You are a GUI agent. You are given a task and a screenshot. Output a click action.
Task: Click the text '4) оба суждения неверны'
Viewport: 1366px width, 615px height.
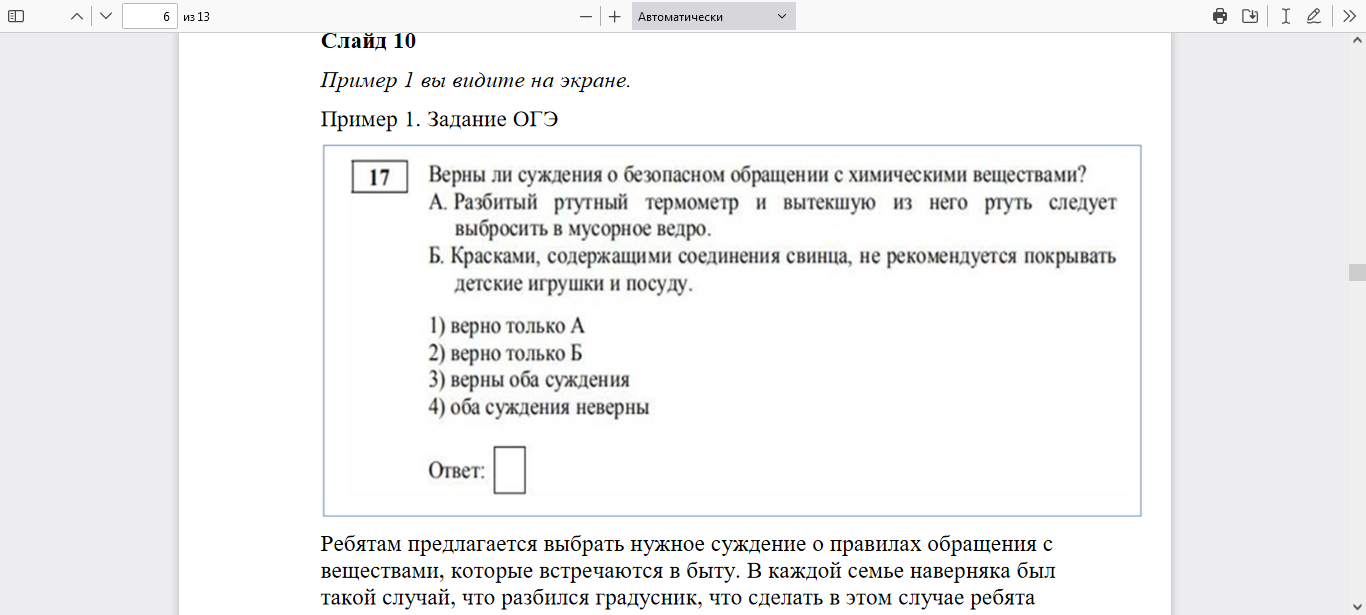539,408
